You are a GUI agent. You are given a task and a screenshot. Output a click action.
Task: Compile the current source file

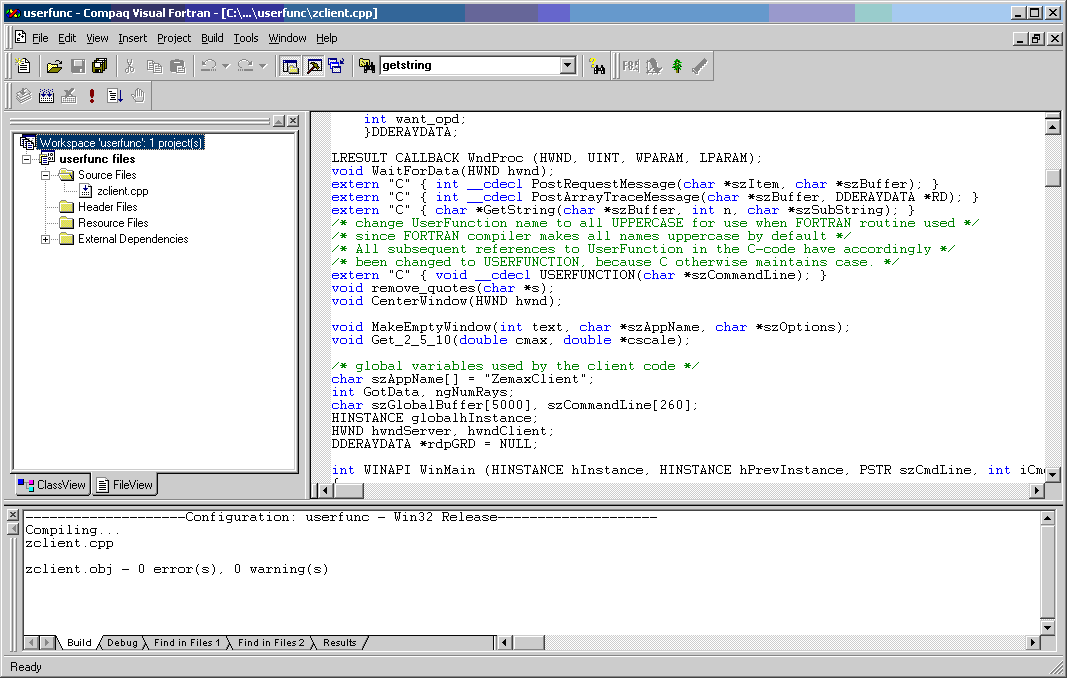[22, 95]
